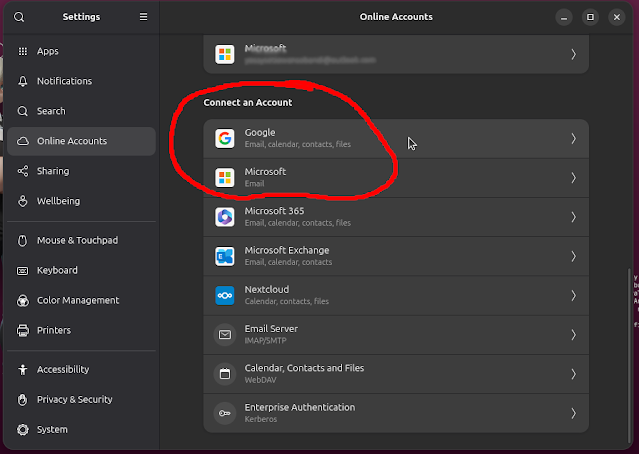Click the WebDAV calendar icon
Viewport: 639px width, 454px height.
pos(225,374)
